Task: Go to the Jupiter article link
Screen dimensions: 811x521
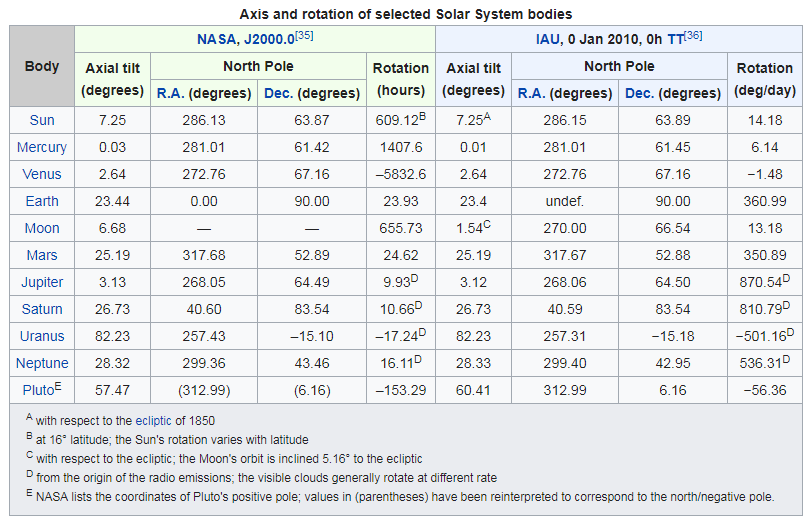Action: pos(42,282)
